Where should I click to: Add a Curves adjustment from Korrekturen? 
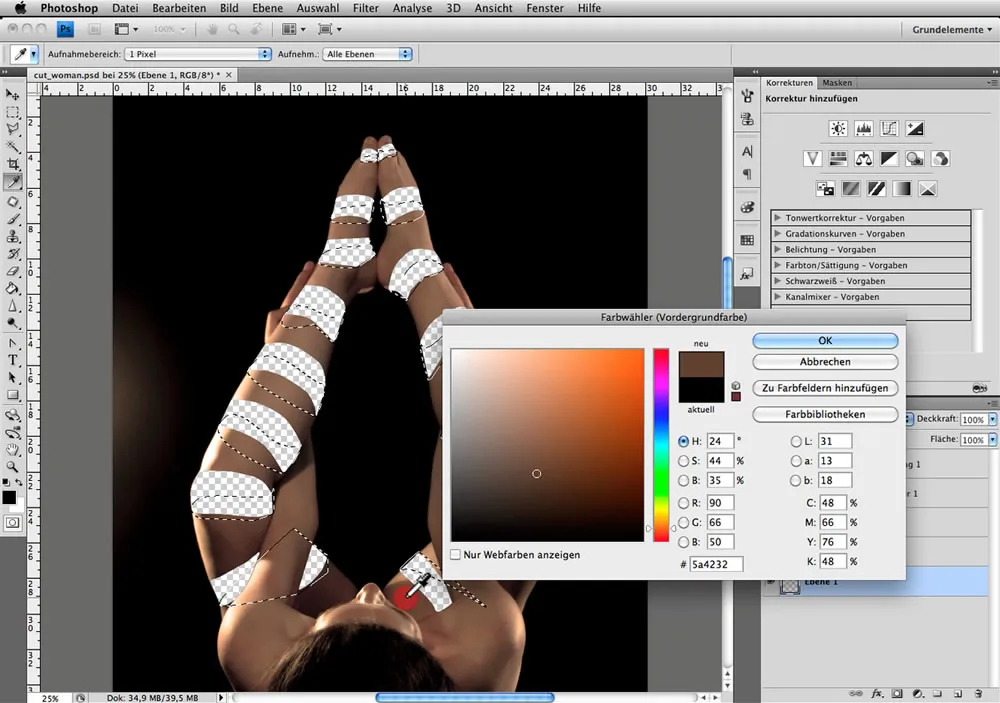[x=889, y=129]
